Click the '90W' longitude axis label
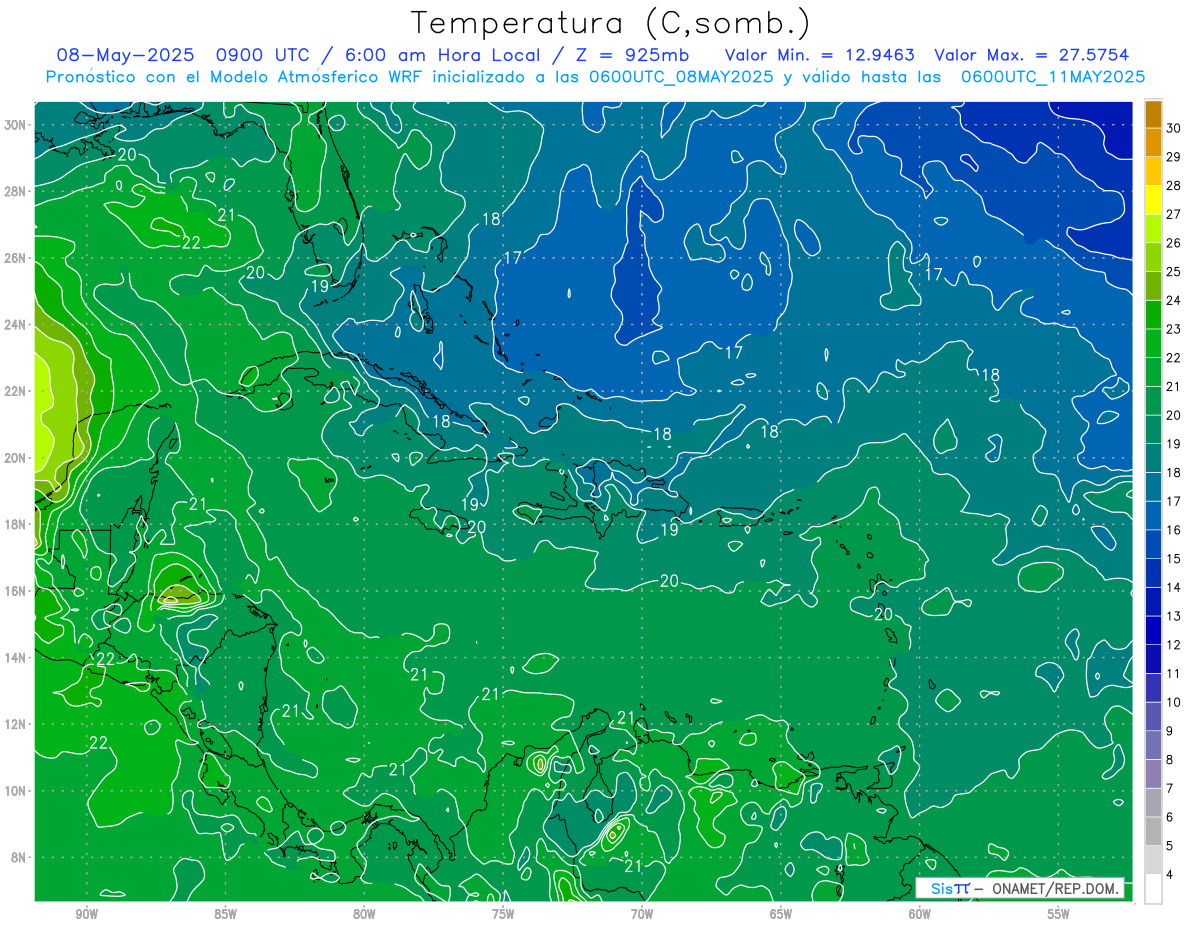This screenshot has height=927, width=1200. 86,913
